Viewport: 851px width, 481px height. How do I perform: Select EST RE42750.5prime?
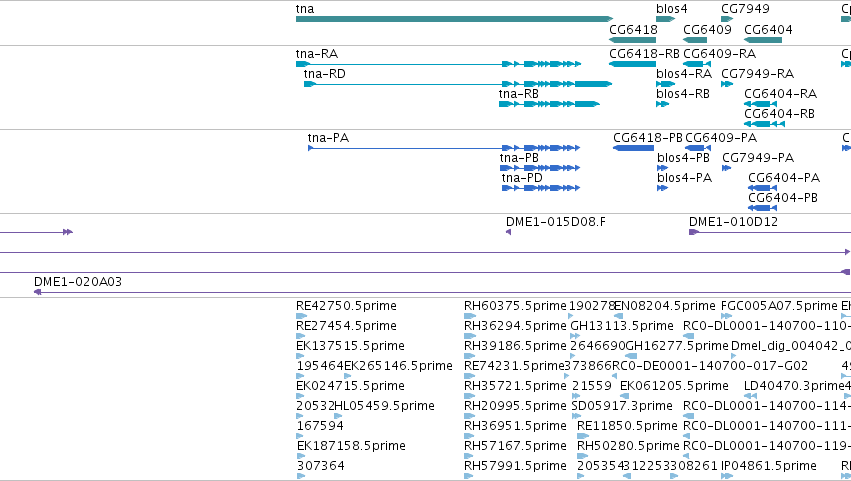(x=346, y=306)
